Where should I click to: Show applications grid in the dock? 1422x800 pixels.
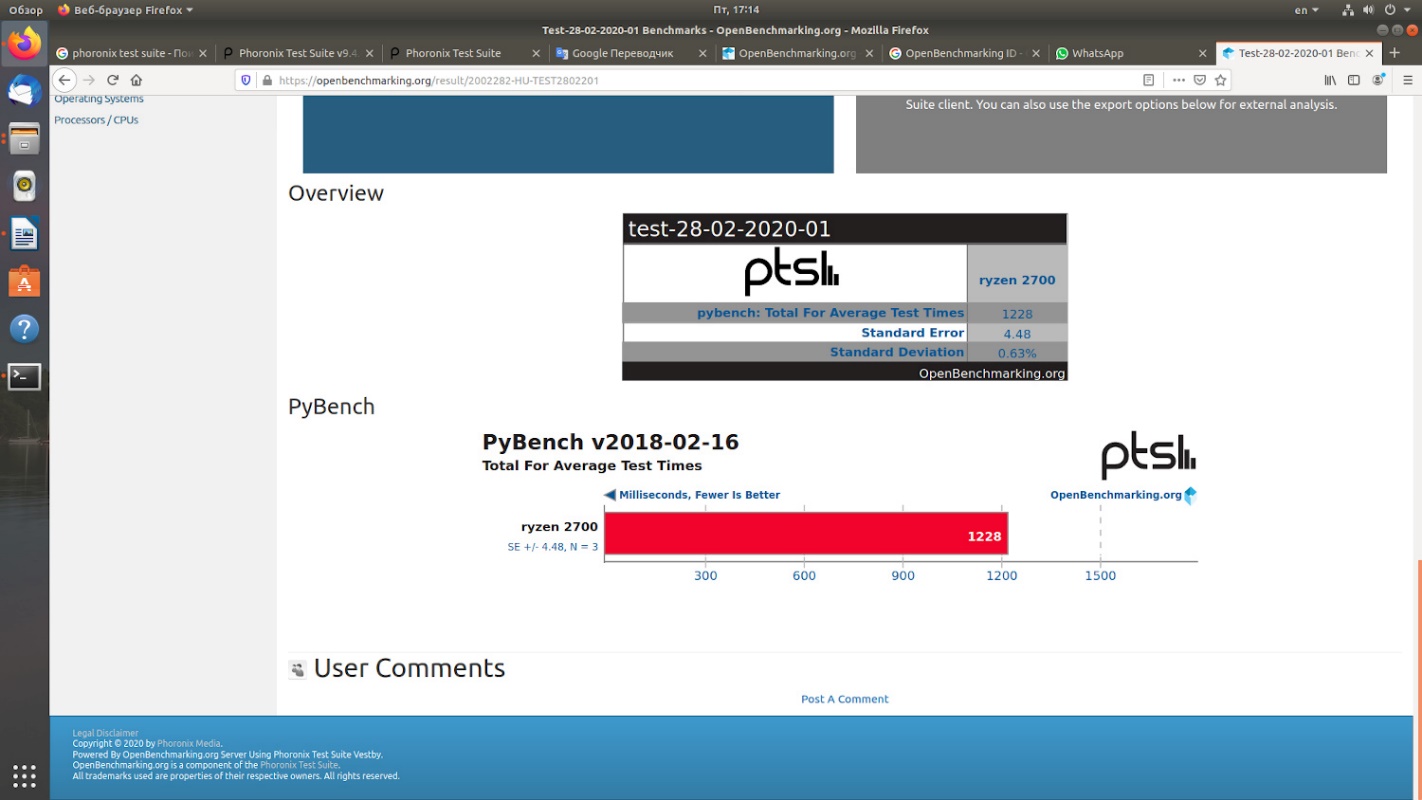coord(25,775)
